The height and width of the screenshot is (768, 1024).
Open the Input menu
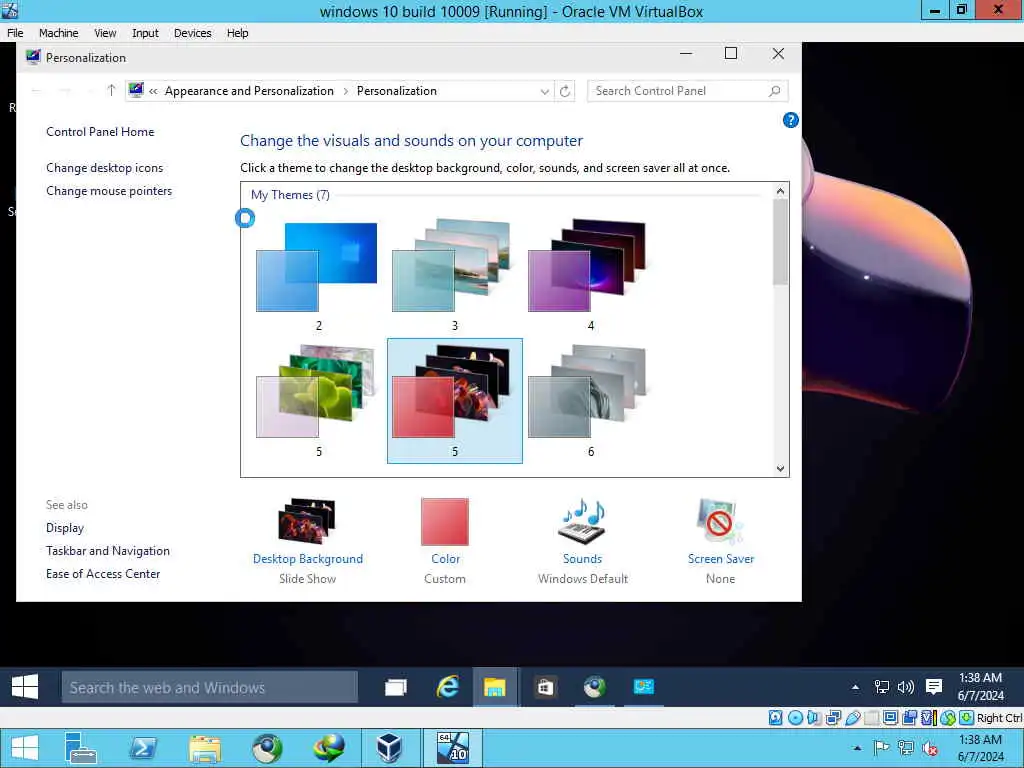pyautogui.click(x=145, y=33)
